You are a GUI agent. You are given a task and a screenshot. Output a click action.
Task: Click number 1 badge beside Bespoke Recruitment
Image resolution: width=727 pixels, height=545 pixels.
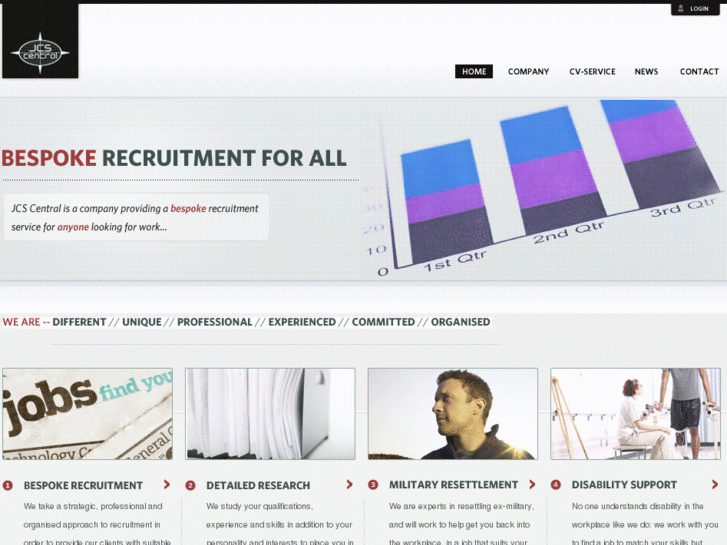point(8,485)
